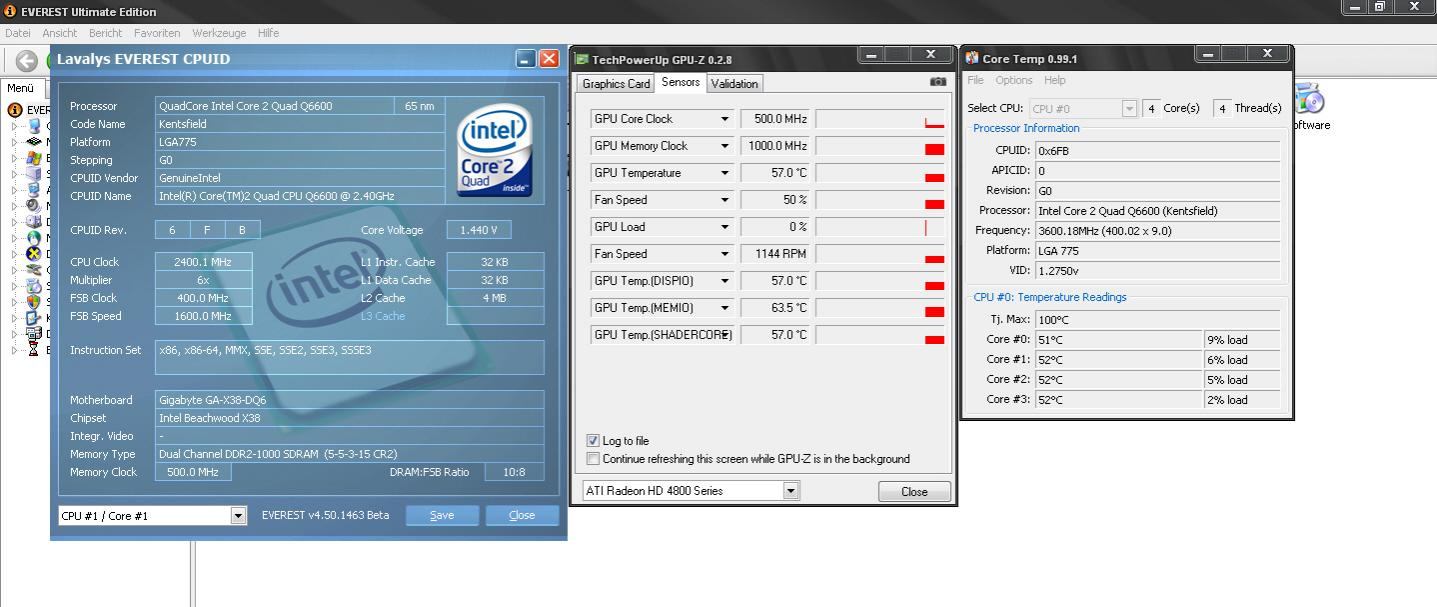Open the Ansicht menu

pyautogui.click(x=60, y=33)
